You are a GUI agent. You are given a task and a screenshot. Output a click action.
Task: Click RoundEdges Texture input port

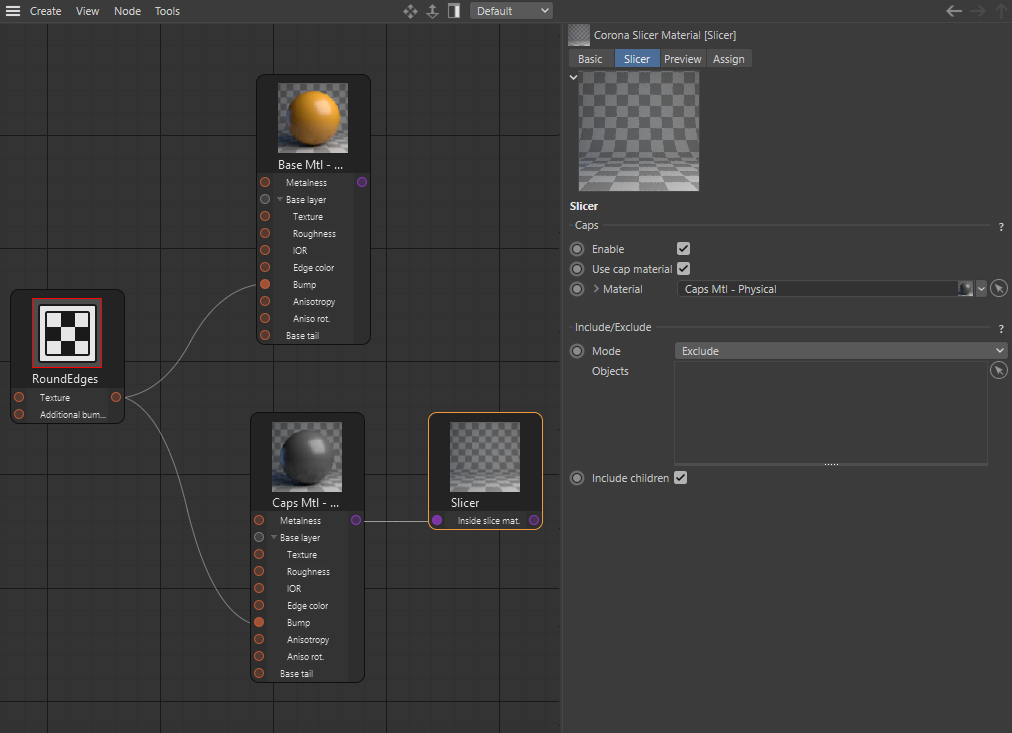point(19,397)
